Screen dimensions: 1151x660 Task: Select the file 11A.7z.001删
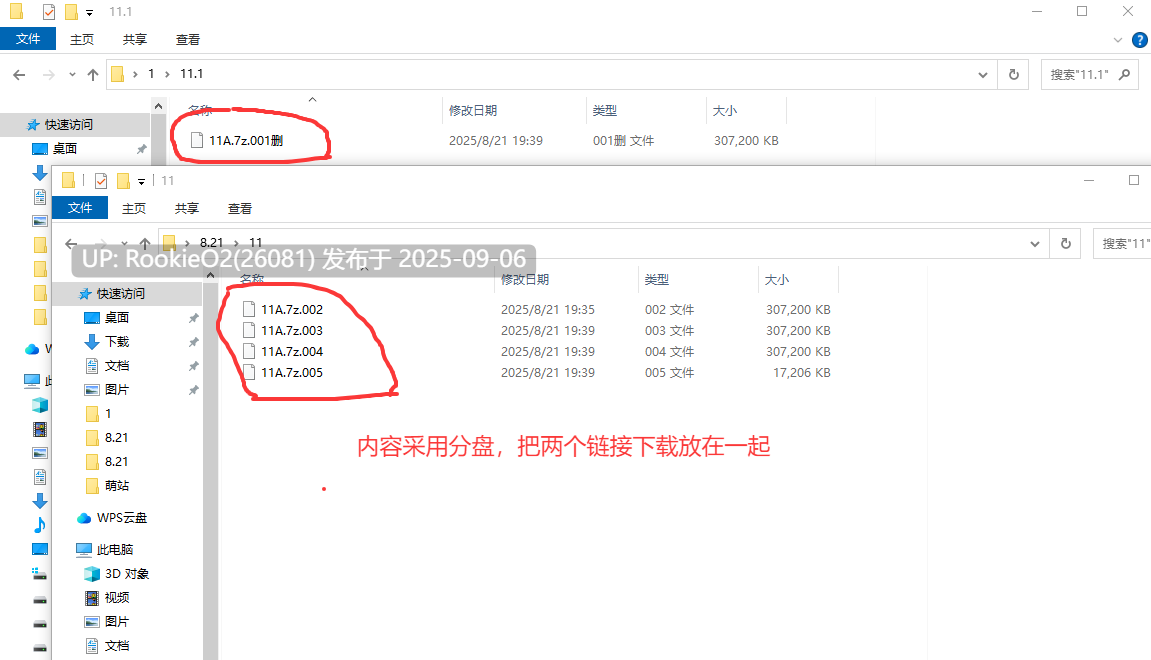[x=246, y=140]
